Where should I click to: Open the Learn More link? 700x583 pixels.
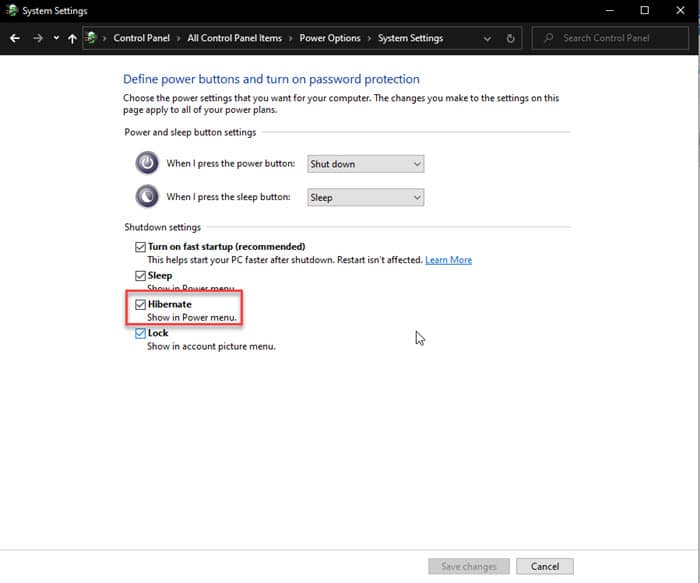448,260
